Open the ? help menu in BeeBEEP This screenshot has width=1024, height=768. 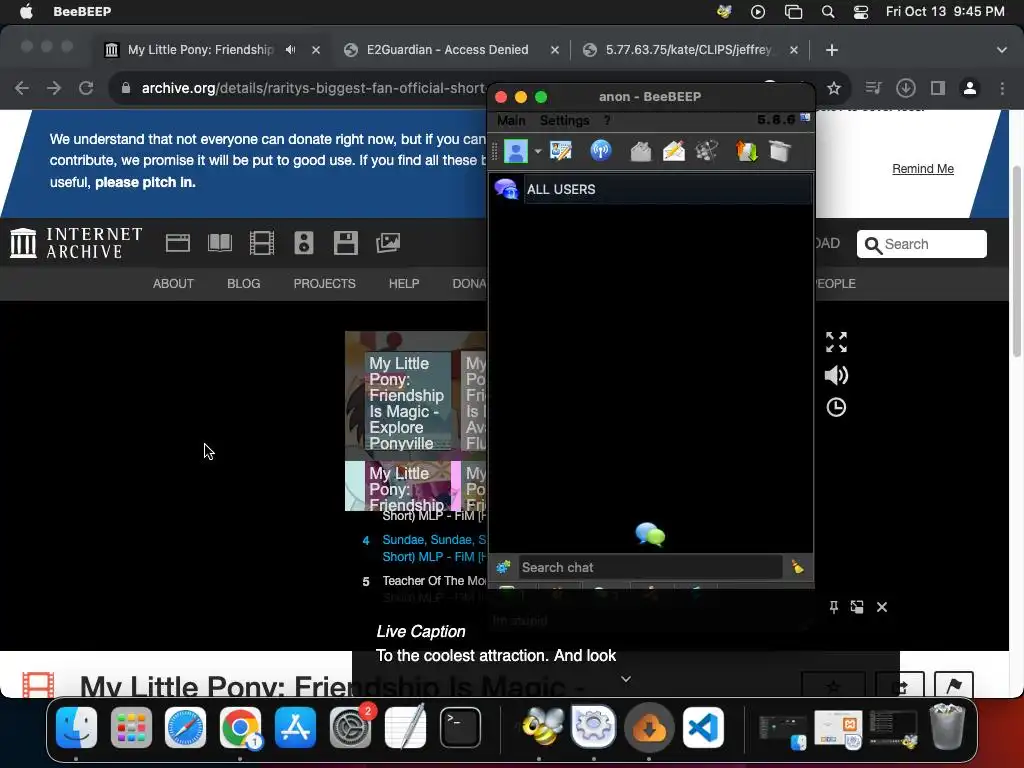607,120
